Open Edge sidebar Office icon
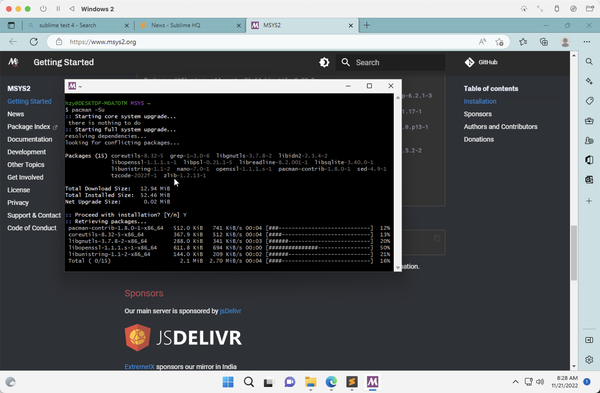The height and width of the screenshot is (393, 600). coord(589,160)
